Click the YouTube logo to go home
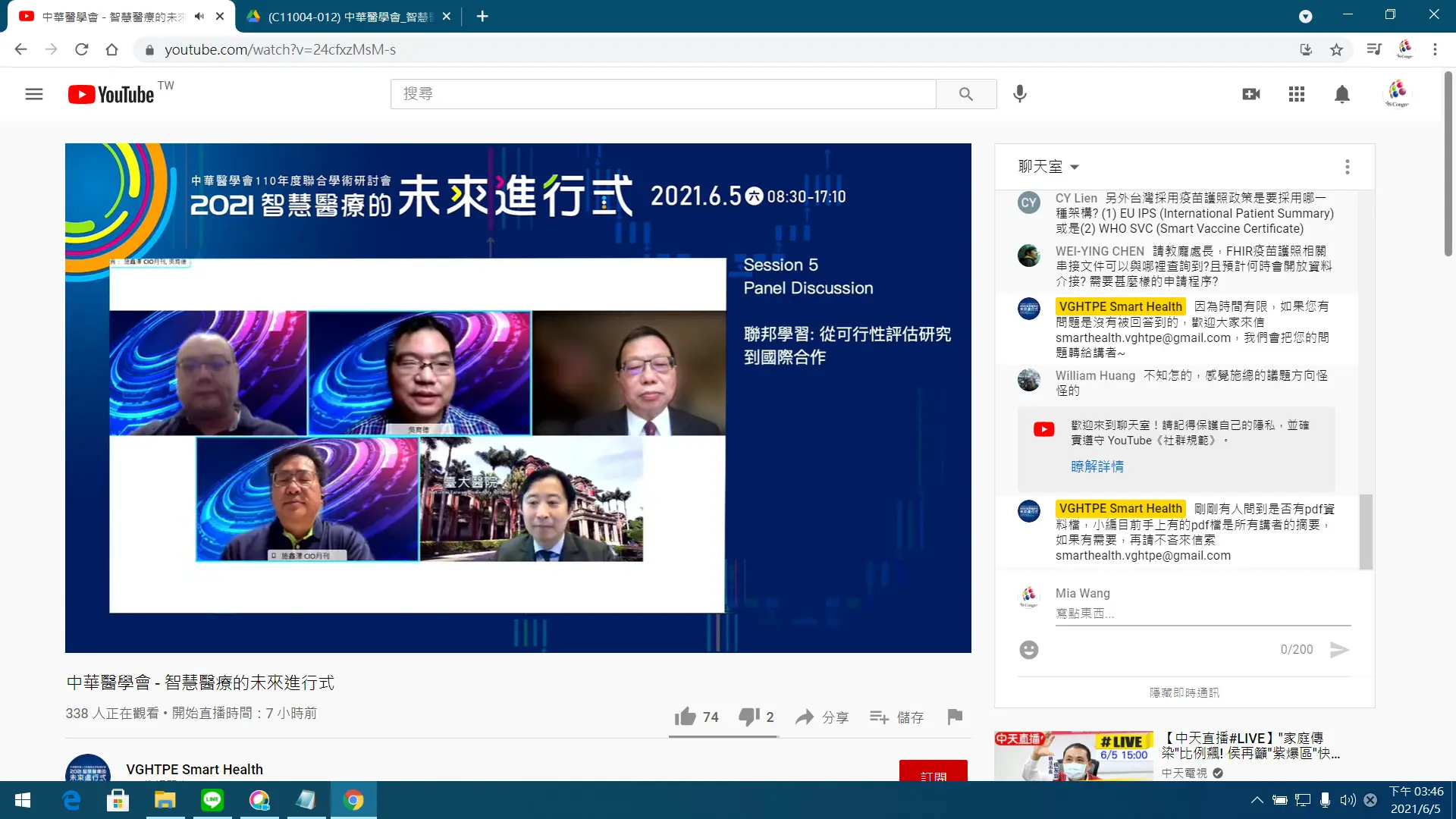The image size is (1456, 819). click(x=109, y=93)
